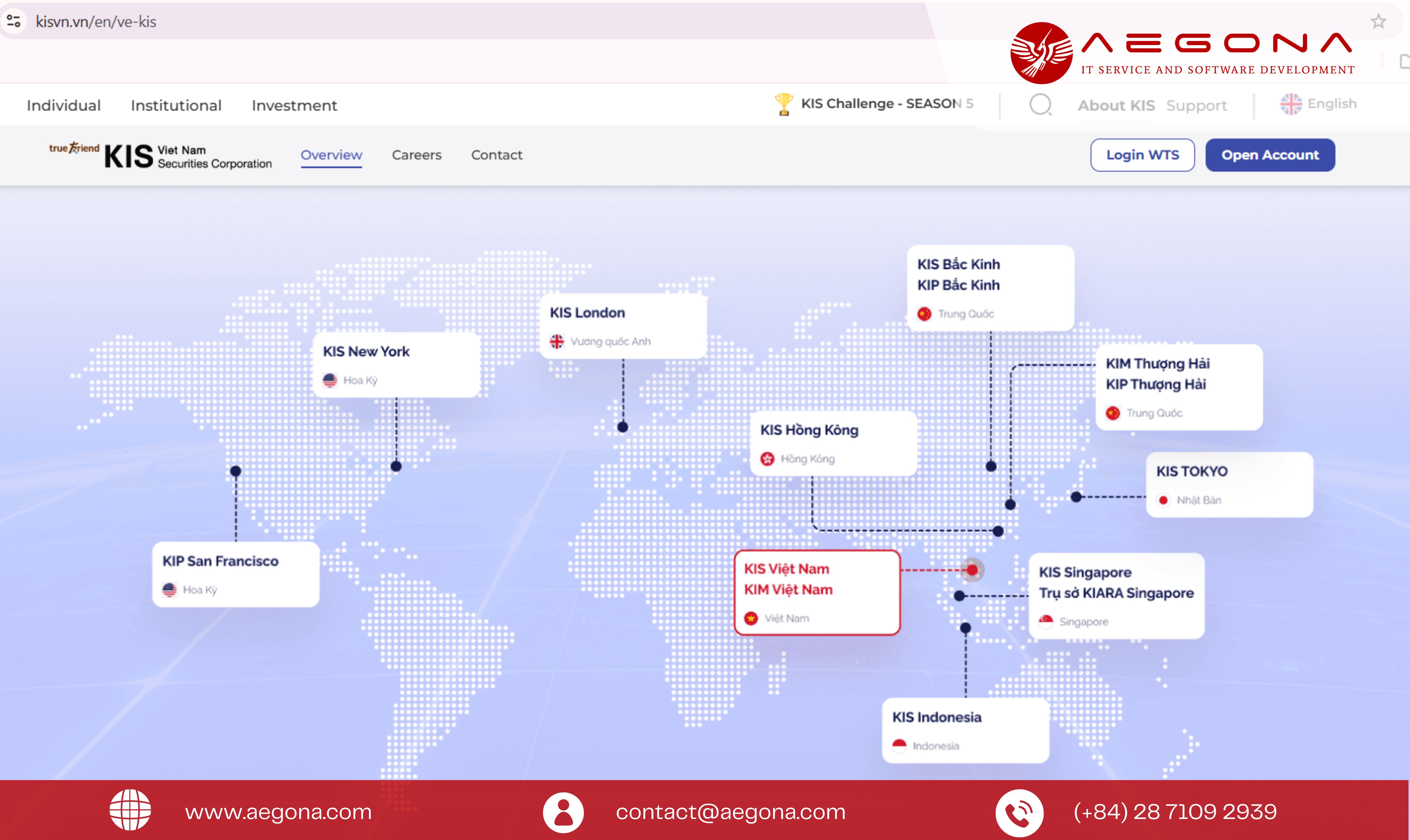The width and height of the screenshot is (1410, 840).
Task: Open KIS Challenge - SEASON 5 link
Action: 887,104
